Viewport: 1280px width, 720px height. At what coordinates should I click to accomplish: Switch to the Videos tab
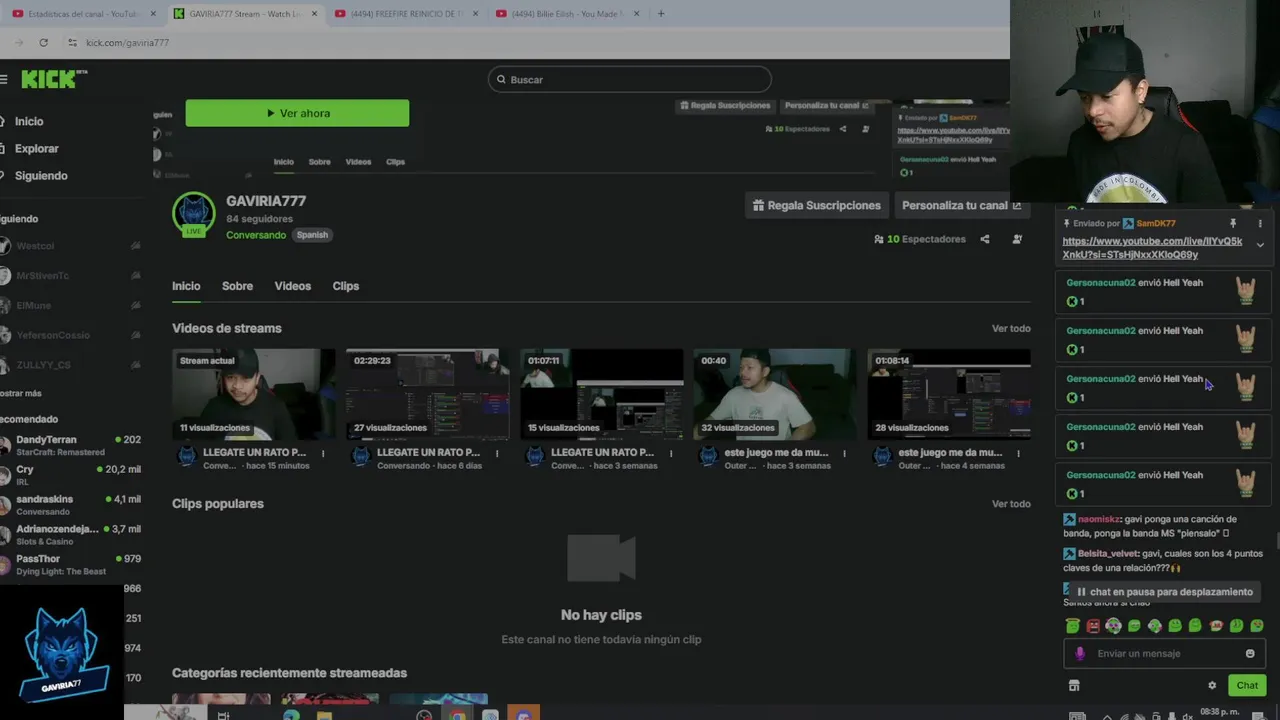pos(293,286)
